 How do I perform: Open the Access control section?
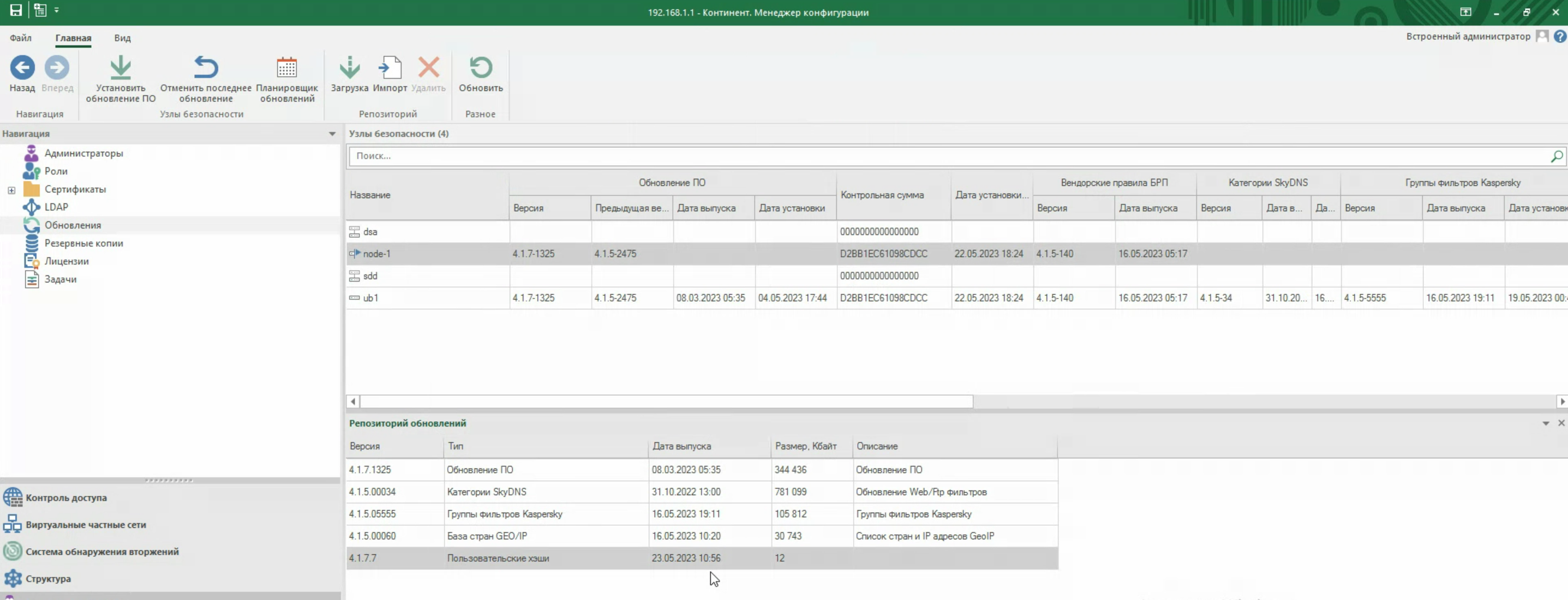pyautogui.click(x=65, y=498)
